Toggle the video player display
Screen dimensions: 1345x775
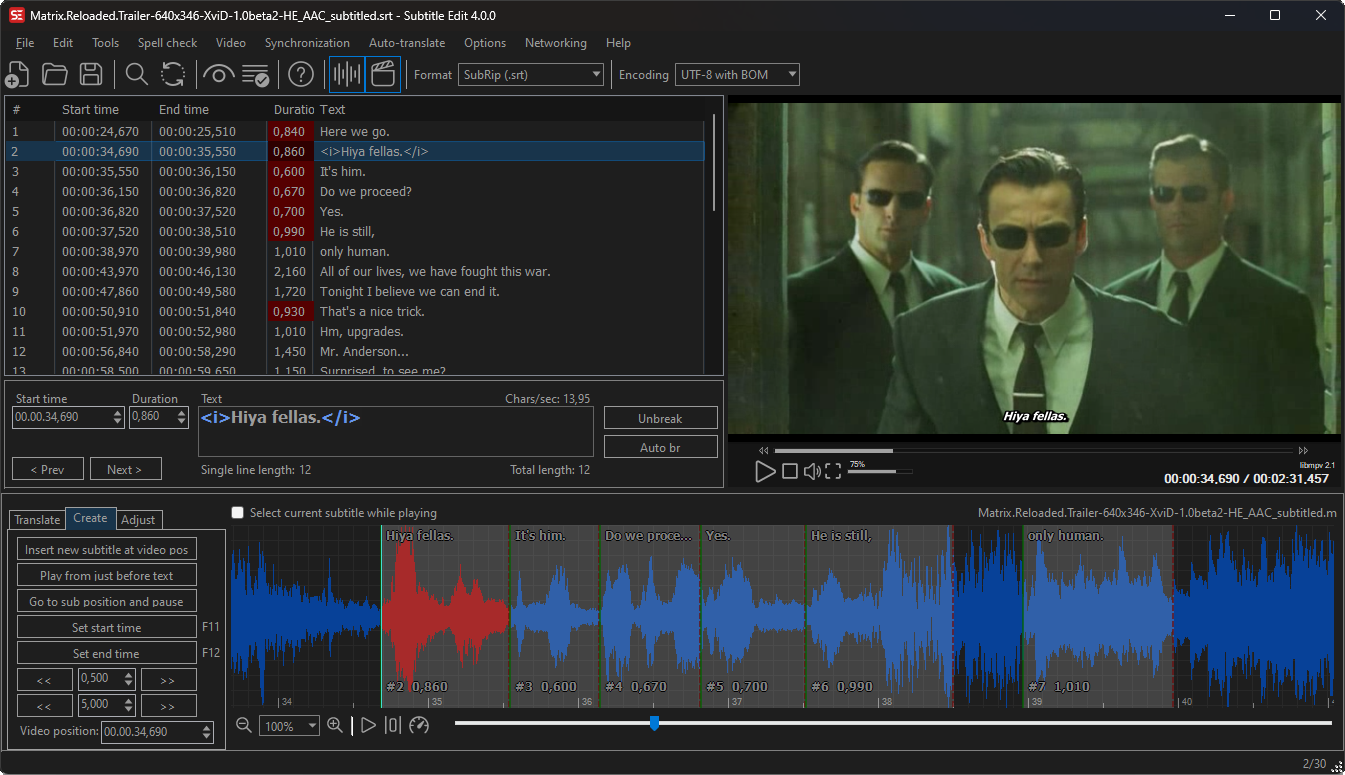pyautogui.click(x=383, y=74)
